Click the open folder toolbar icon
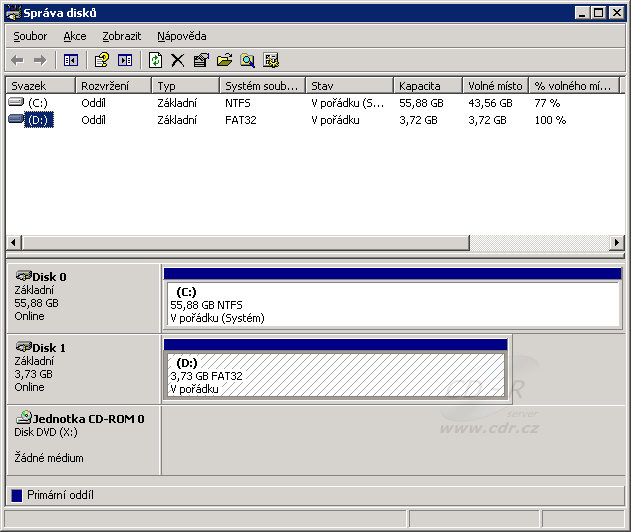Image resolution: width=631 pixels, height=532 pixels. 224,60
